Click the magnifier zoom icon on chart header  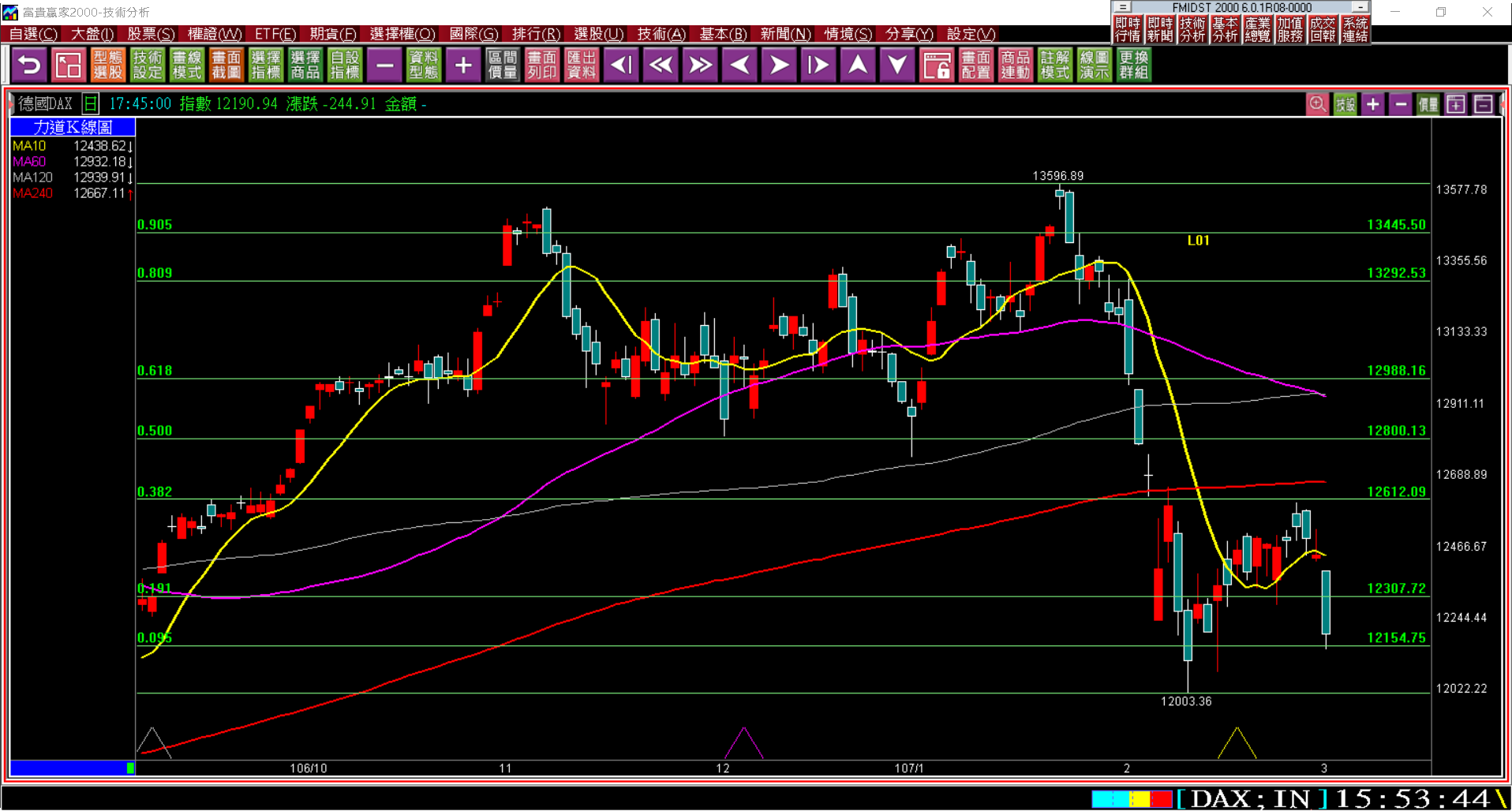click(1317, 104)
